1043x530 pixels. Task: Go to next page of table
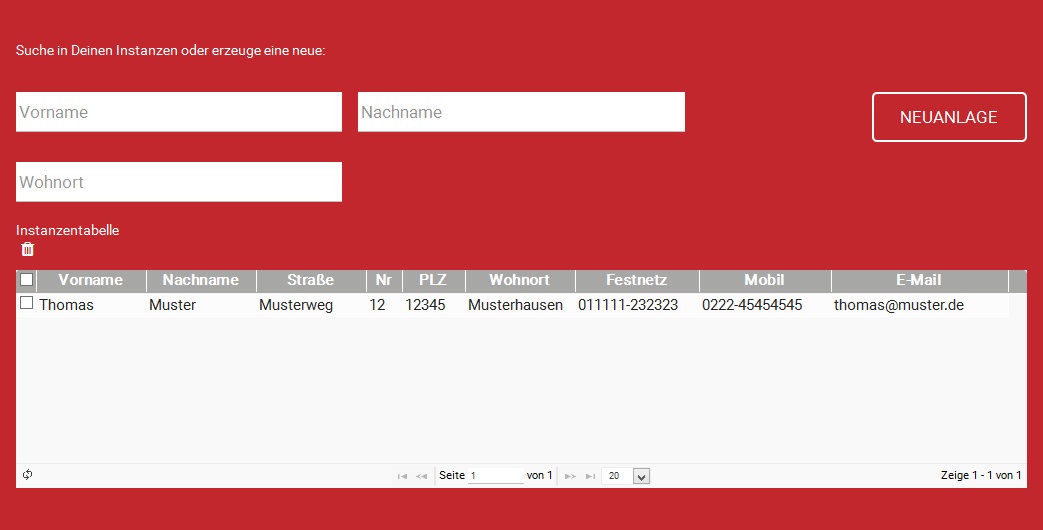(x=570, y=476)
